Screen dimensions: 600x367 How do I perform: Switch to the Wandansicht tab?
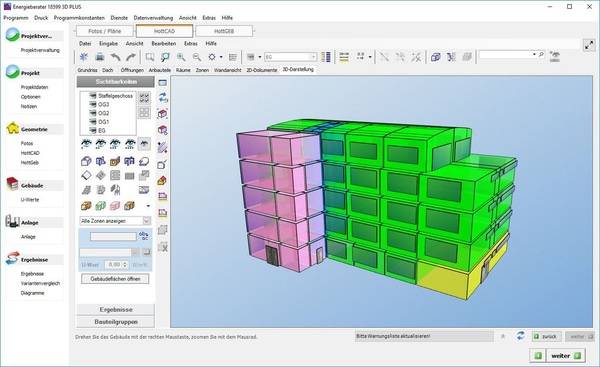click(228, 70)
